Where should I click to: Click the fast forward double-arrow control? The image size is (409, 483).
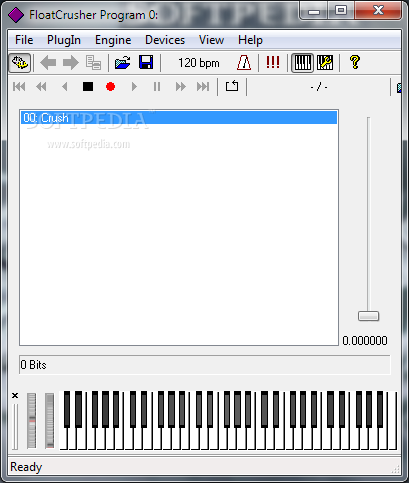[x=181, y=87]
